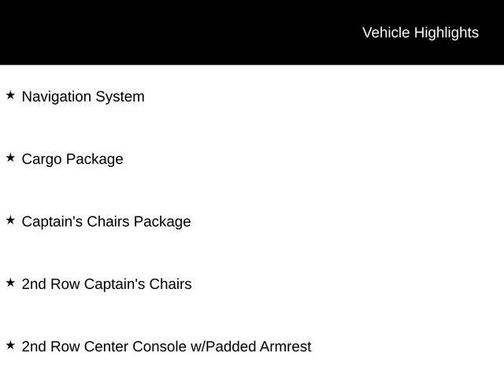Click the word 'Console' in last highlight
Viewport: 504px width, 378px height.
coord(159,346)
